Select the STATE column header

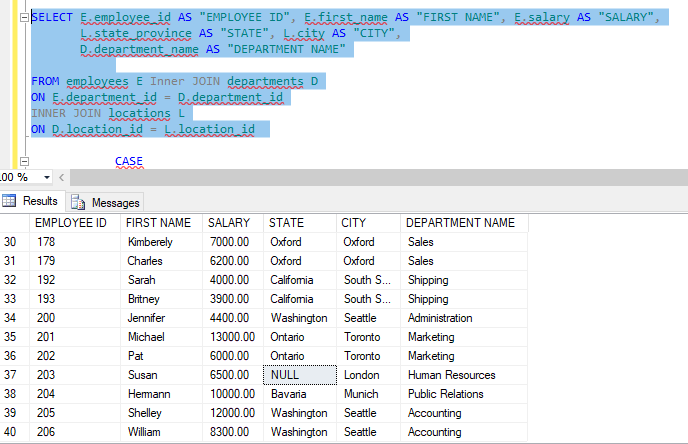coord(287,223)
